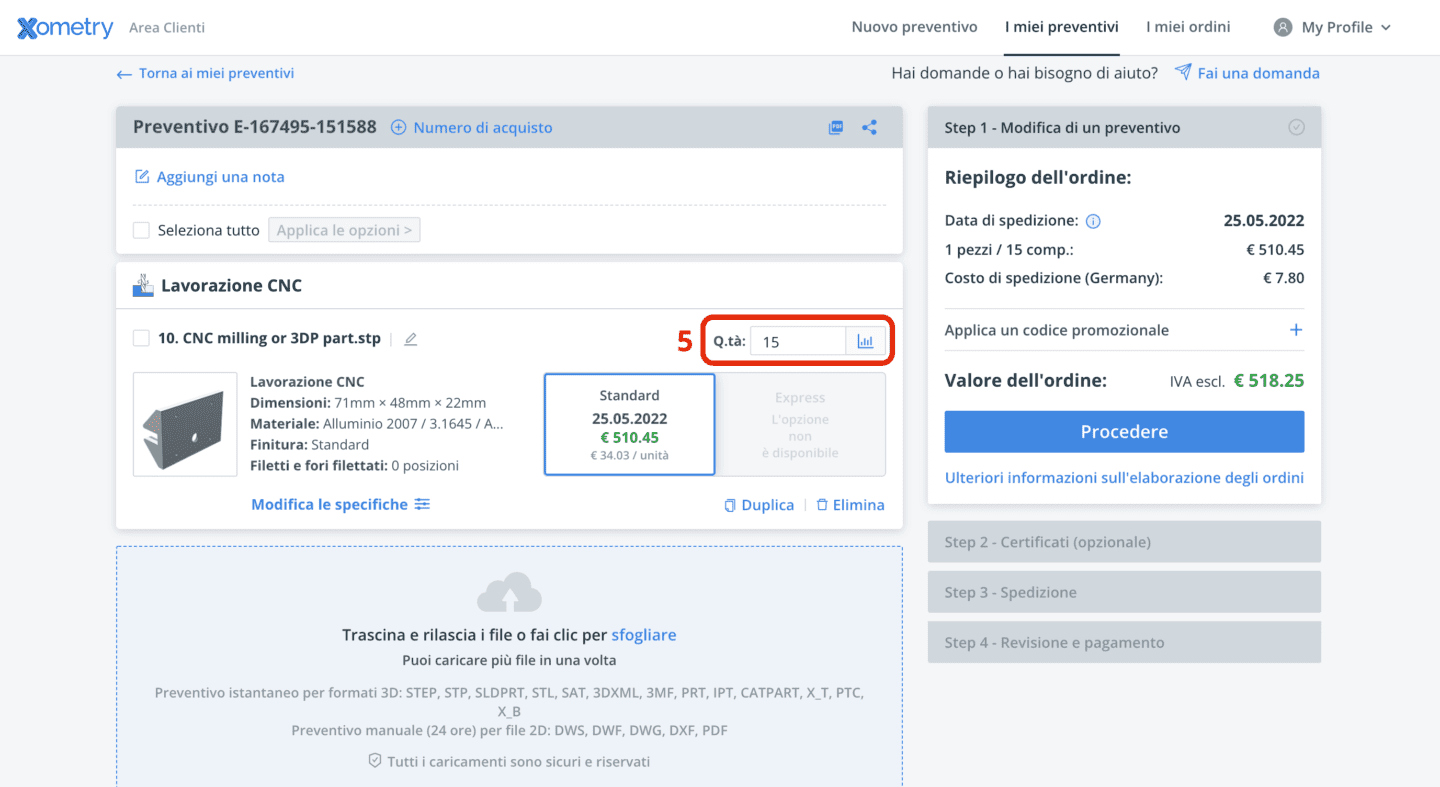
Task: Click the Procedere button
Action: pos(1124,432)
